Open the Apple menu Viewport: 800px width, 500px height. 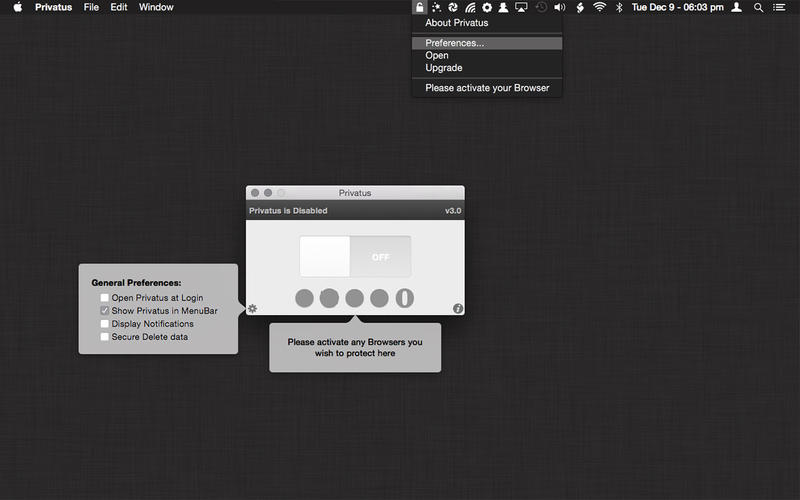[x=18, y=7]
